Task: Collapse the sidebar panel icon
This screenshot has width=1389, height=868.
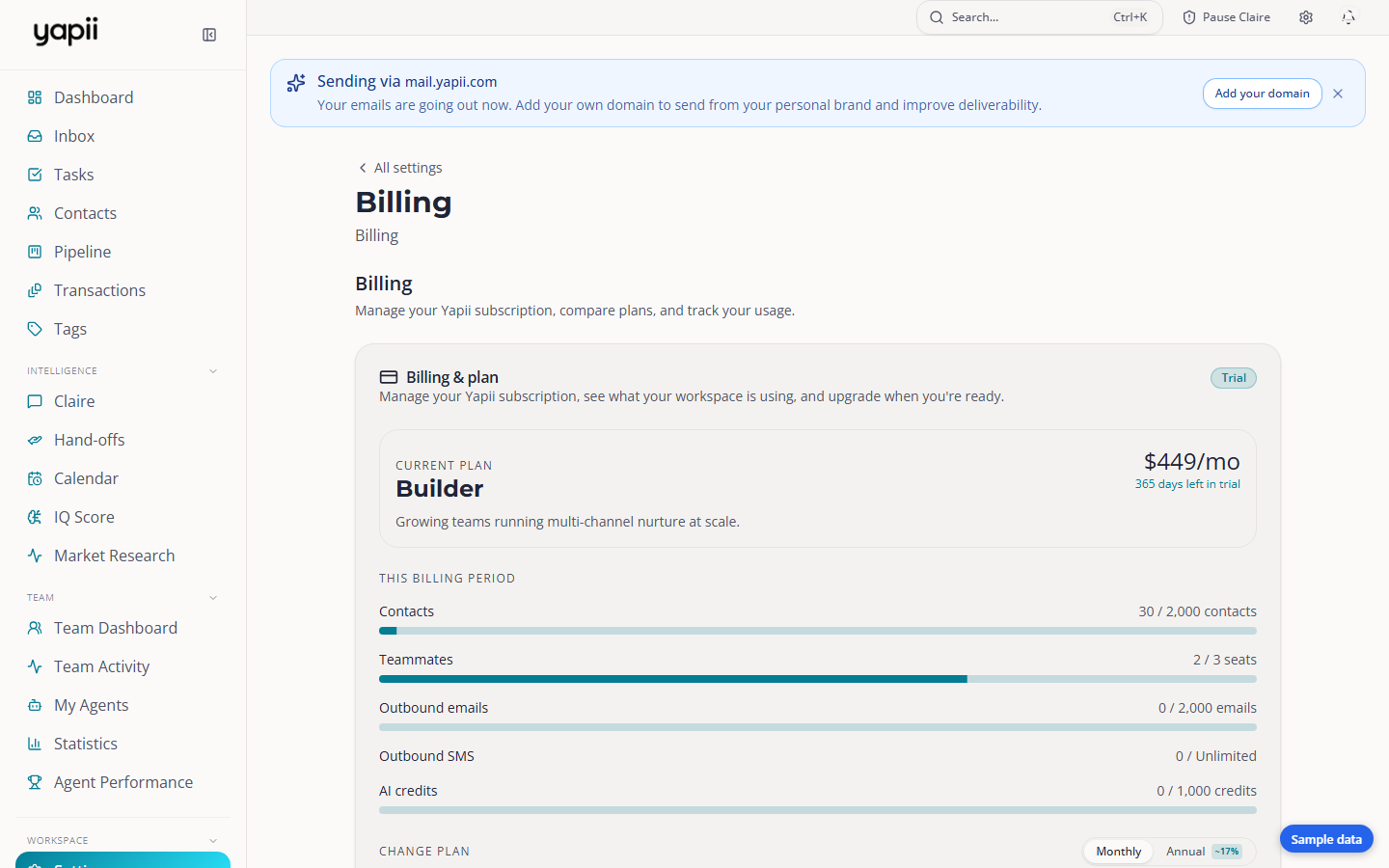Action: coord(209,35)
